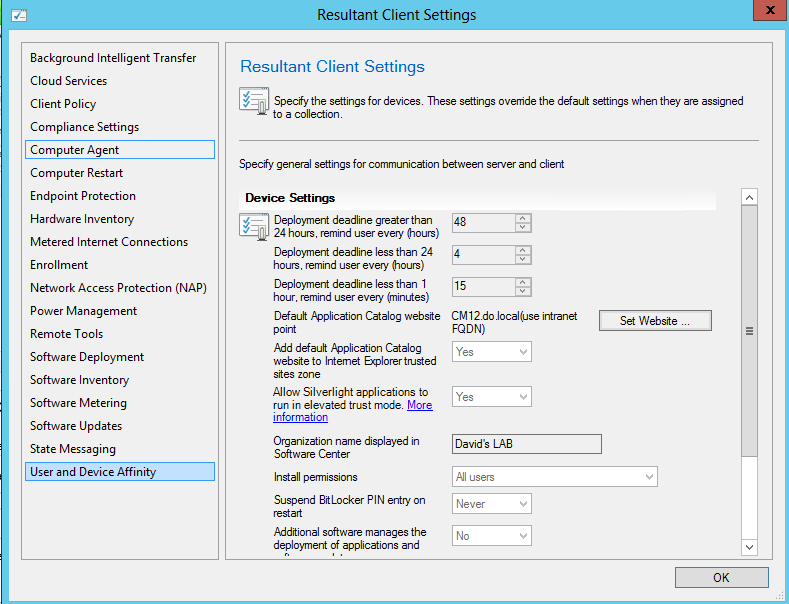Click the OK button
Screen dimensions: 789x604
pyautogui.click(x=722, y=577)
